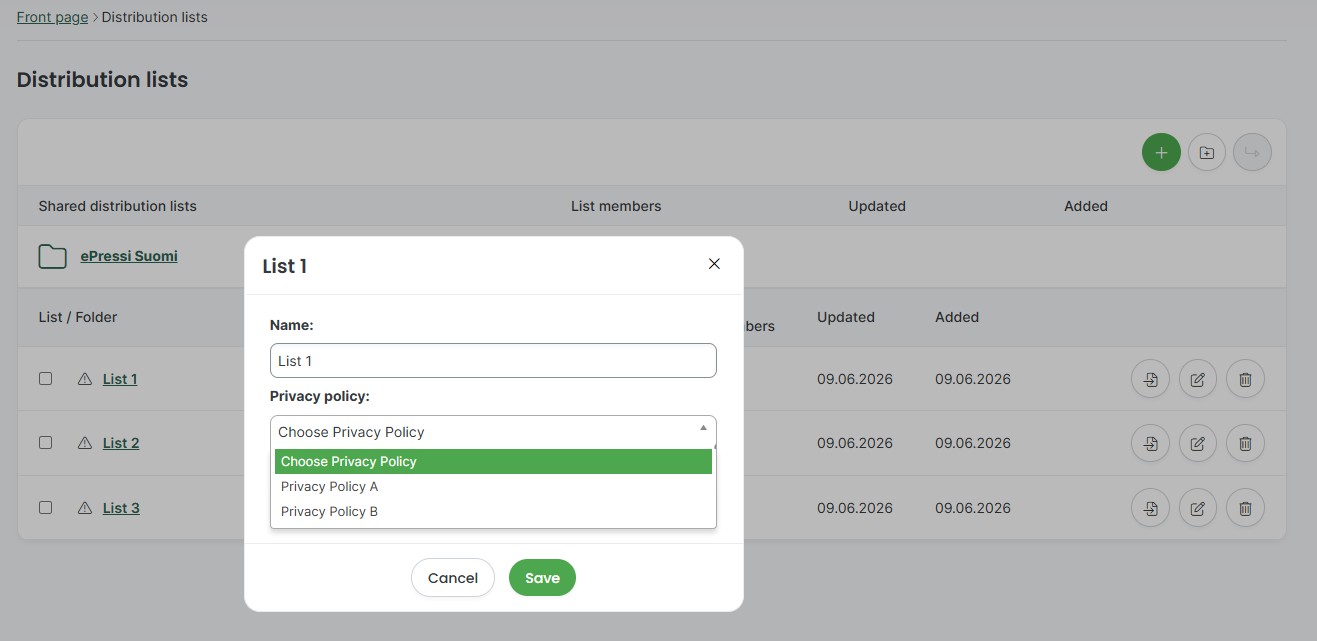The height and width of the screenshot is (641, 1317).
Task: Delete List 2 with its trash icon
Action: (x=1245, y=443)
